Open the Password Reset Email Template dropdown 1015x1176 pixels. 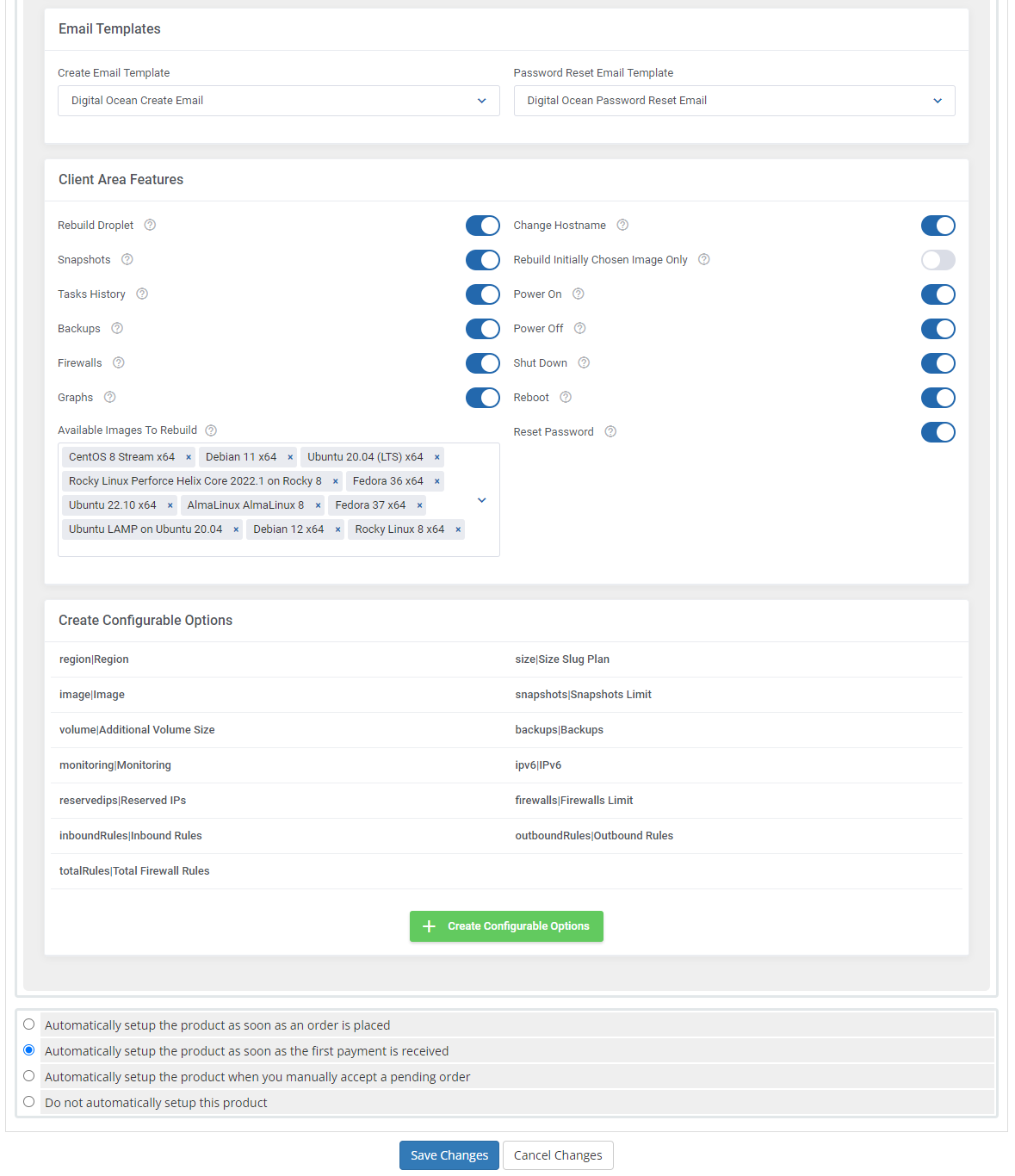tap(733, 100)
